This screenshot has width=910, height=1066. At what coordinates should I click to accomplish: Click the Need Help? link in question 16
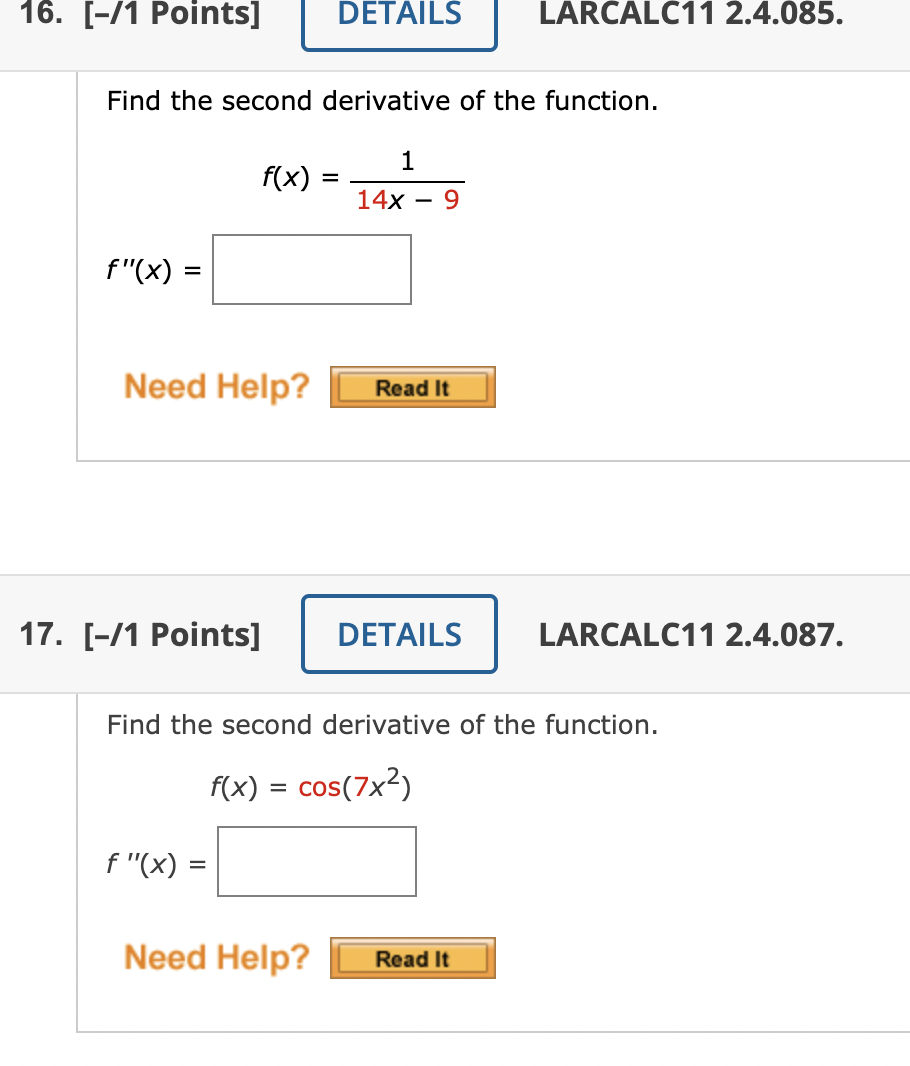point(216,386)
